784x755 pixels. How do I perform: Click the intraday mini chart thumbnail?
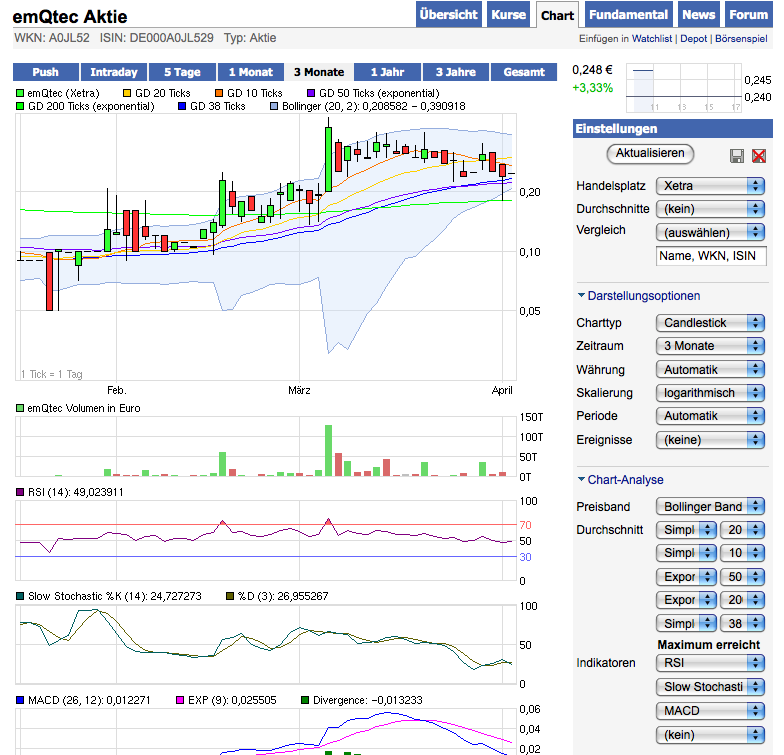tap(684, 88)
